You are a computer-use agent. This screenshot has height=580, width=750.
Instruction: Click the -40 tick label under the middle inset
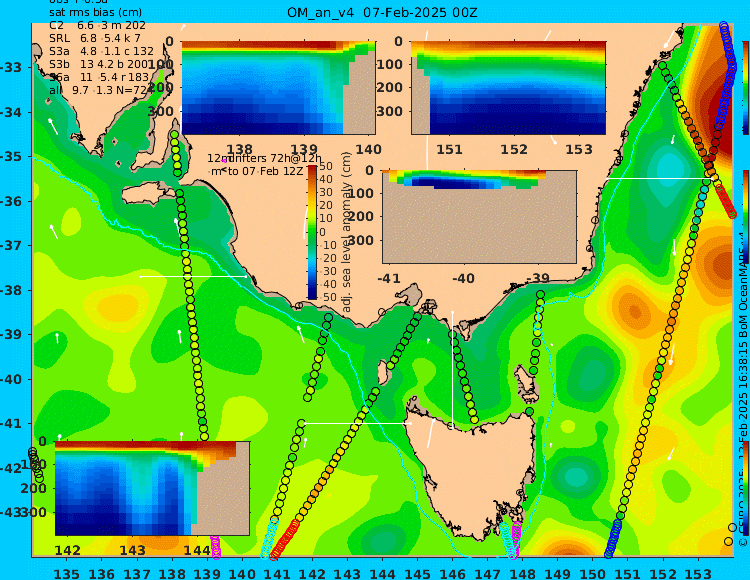(x=463, y=278)
